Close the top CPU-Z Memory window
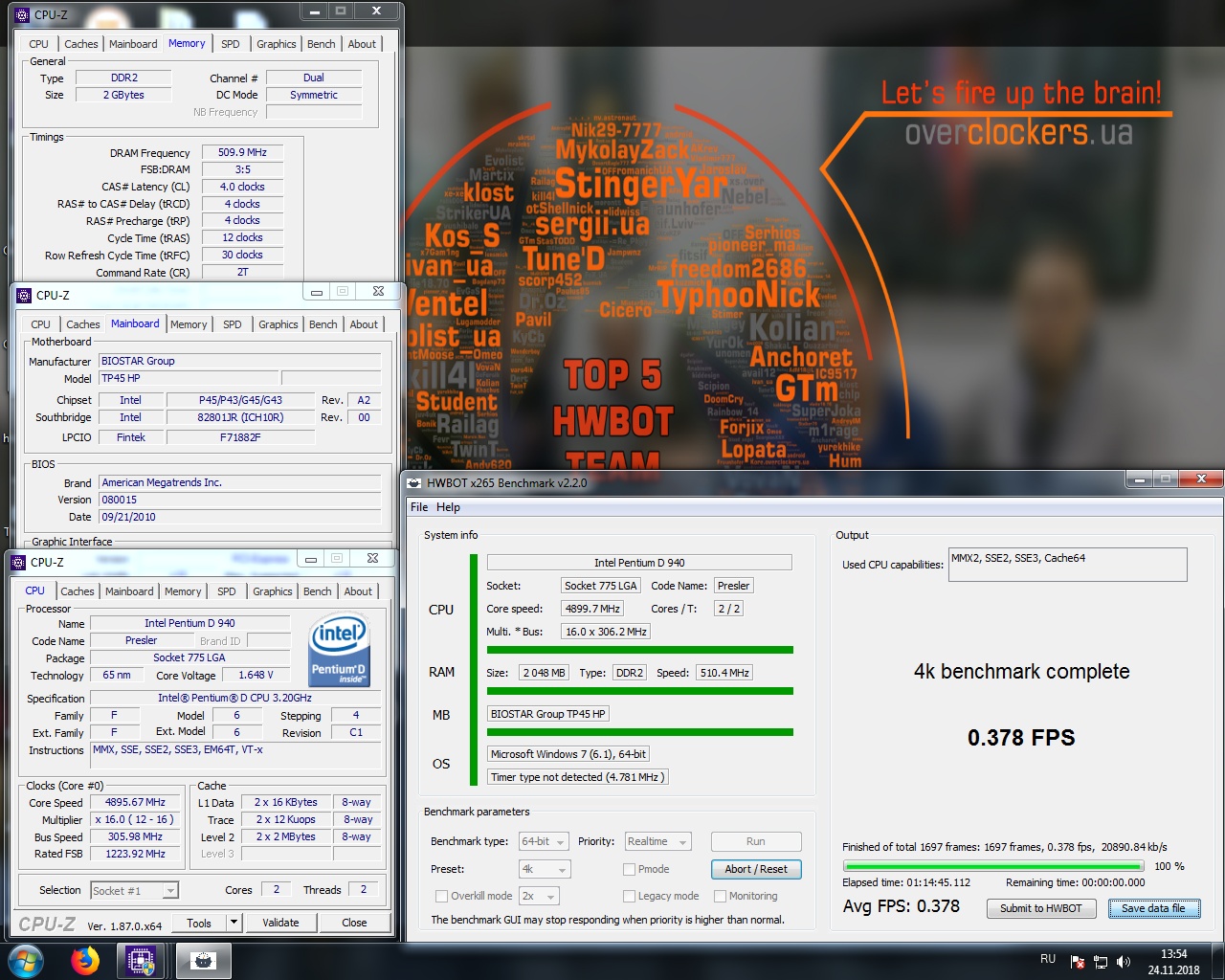 [377, 11]
